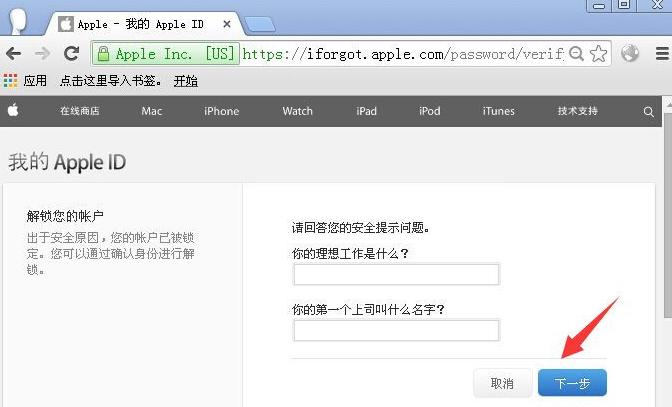
Task: Click the 取消 button
Action: 502,383
